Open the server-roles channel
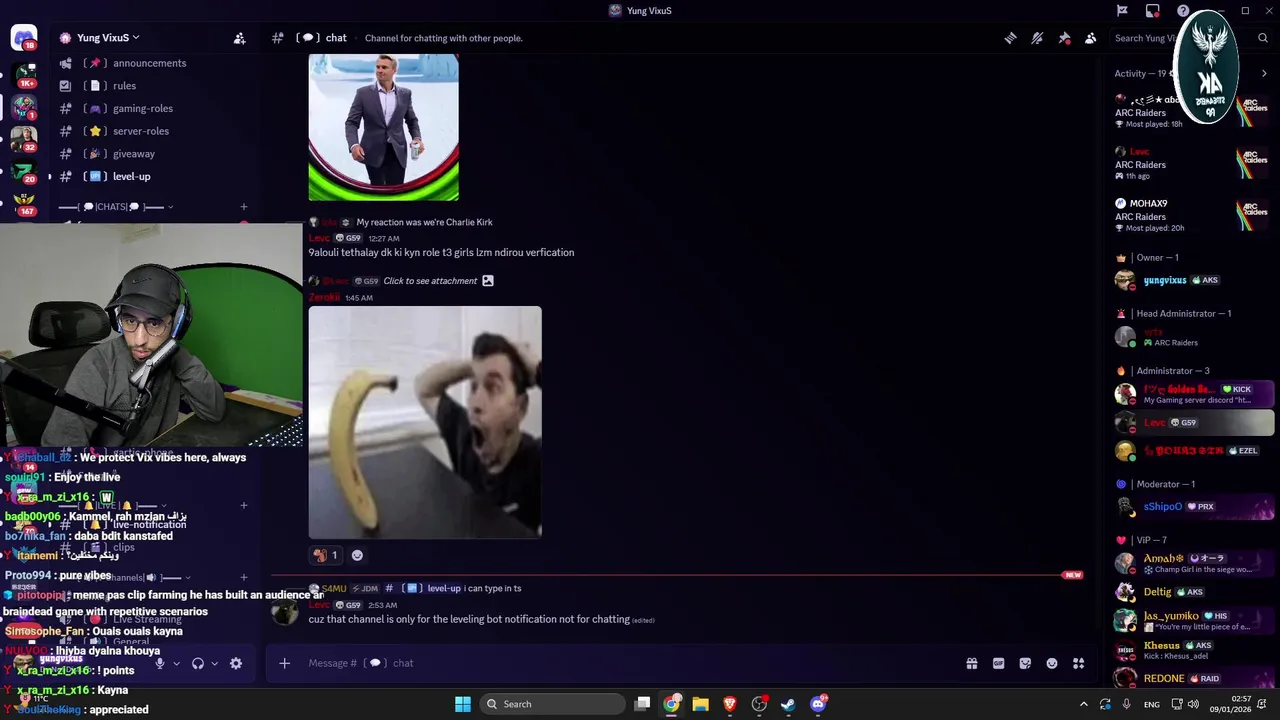This screenshot has height=720, width=1280. click(150, 131)
